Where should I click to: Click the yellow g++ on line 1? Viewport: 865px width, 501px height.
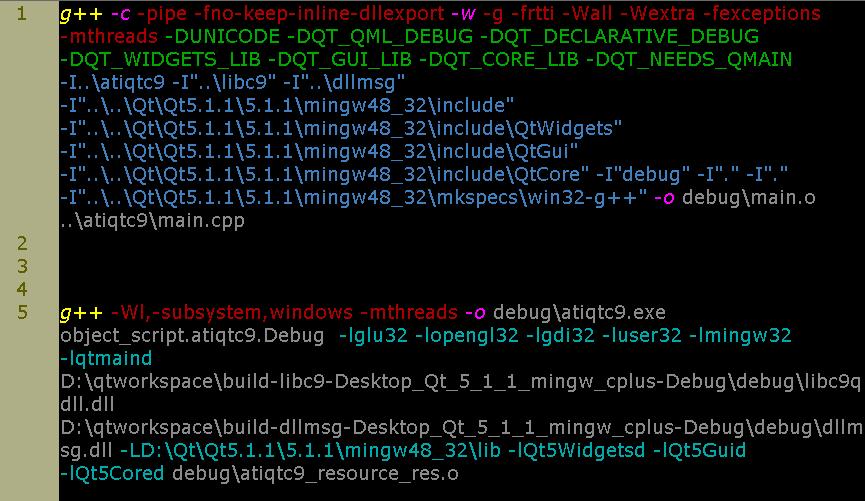[81, 14]
